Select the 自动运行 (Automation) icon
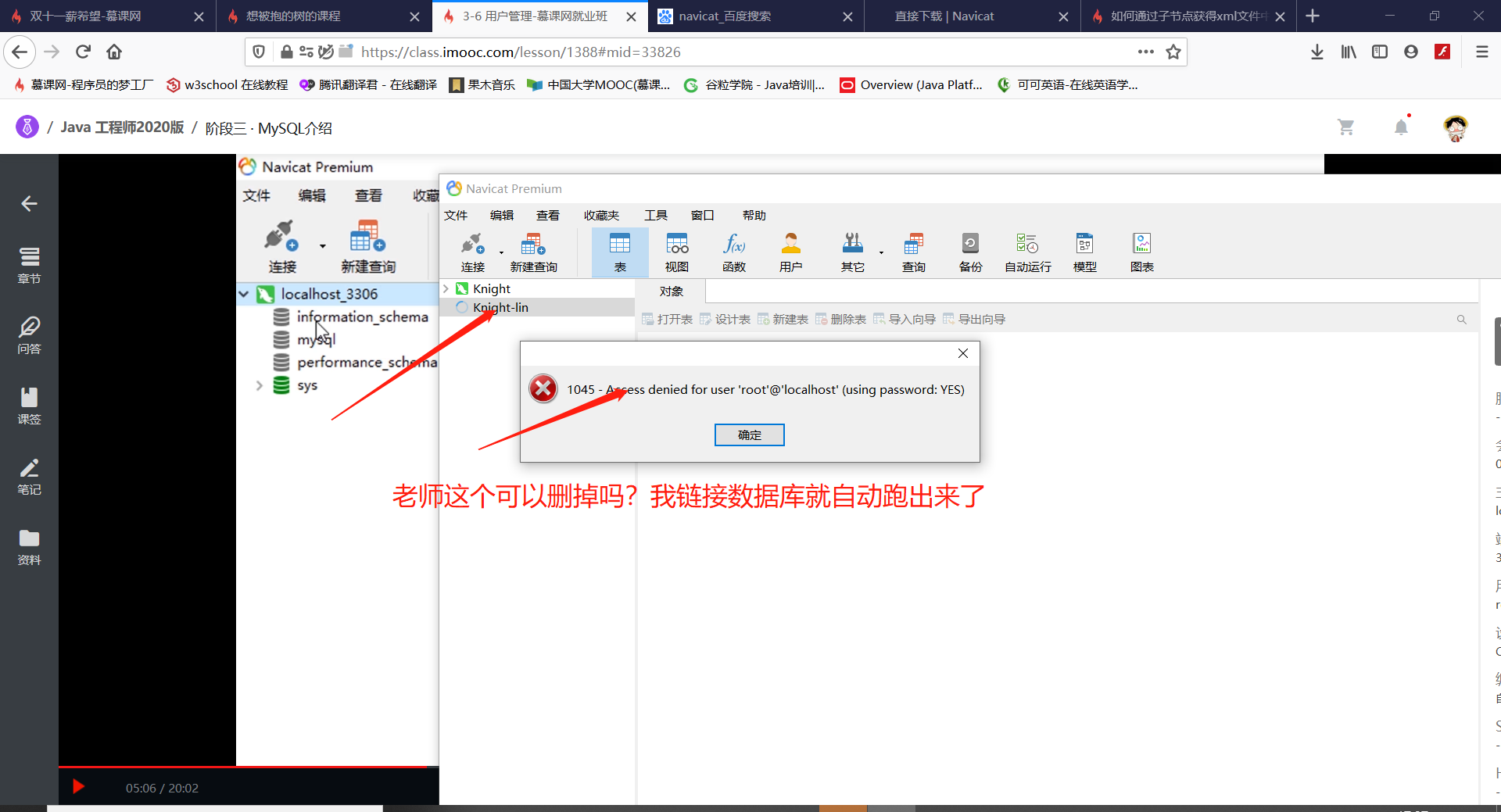Screen dimensions: 1501x812 click(x=1026, y=250)
